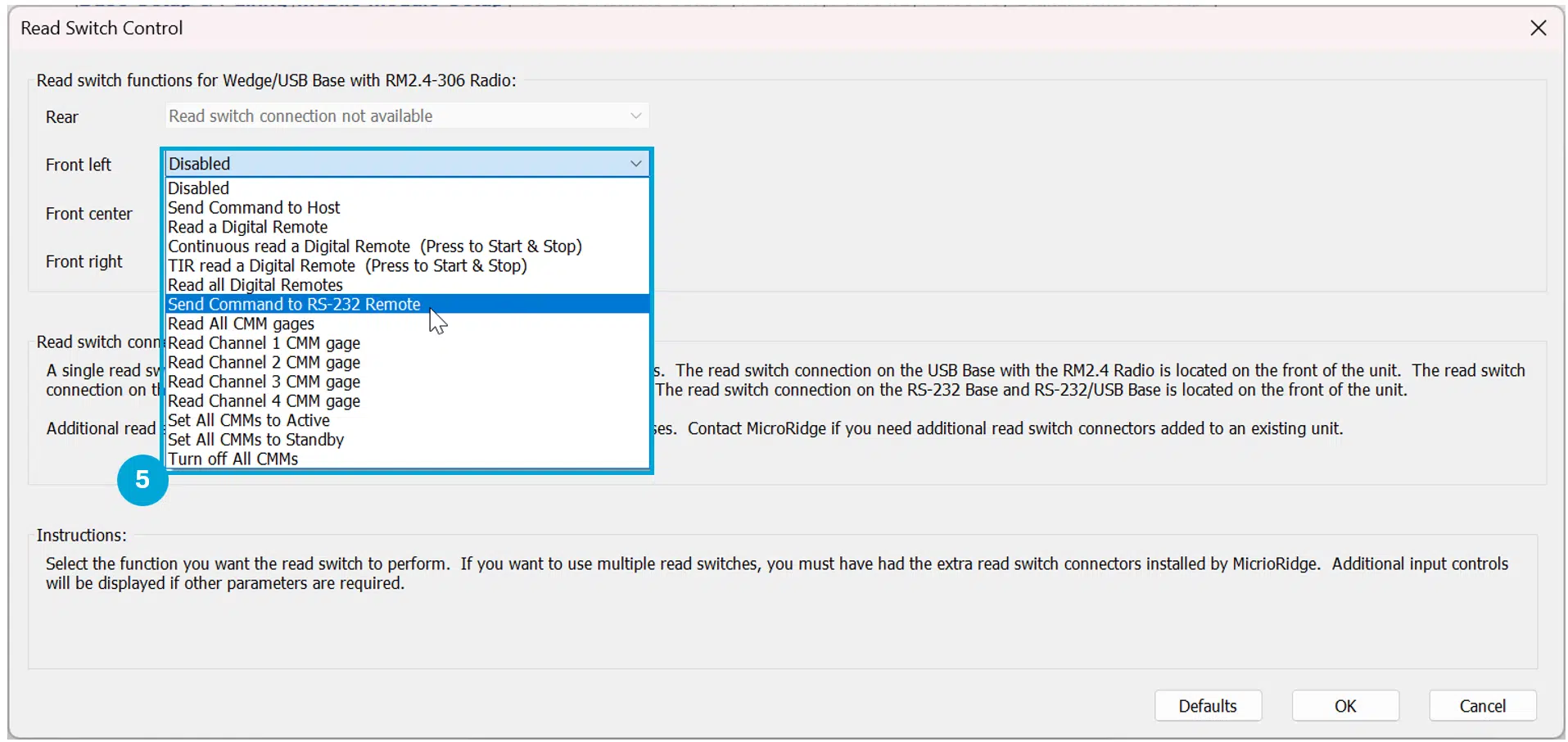Close the Read Switch Control window
The height and width of the screenshot is (742, 1568).
(x=1539, y=28)
